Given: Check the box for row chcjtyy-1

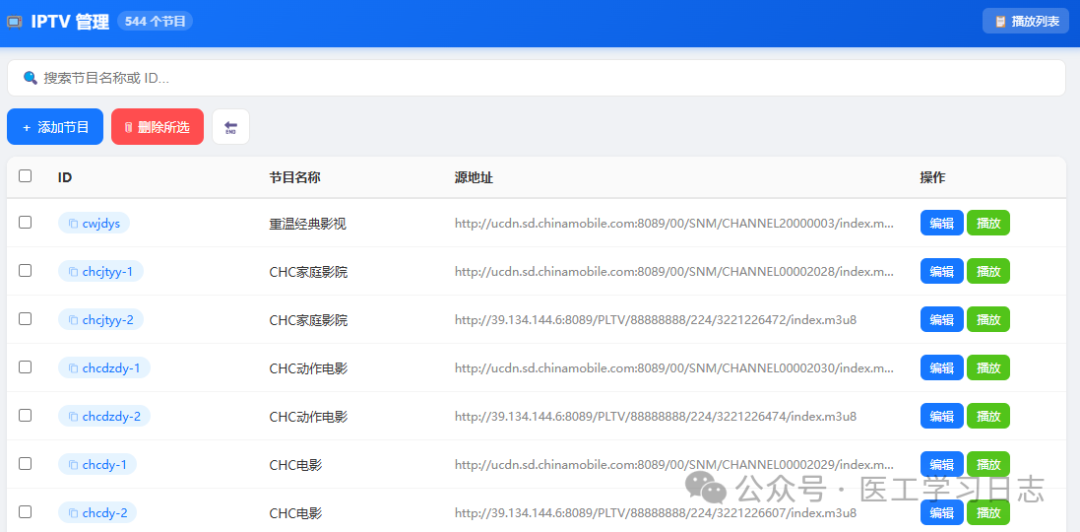Looking at the screenshot, I should click(25, 270).
